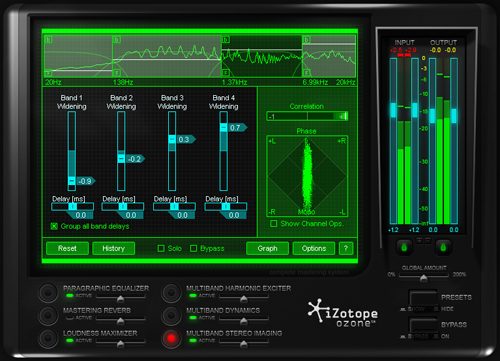
Task: Click the input gain link lock icon
Action: click(x=404, y=247)
